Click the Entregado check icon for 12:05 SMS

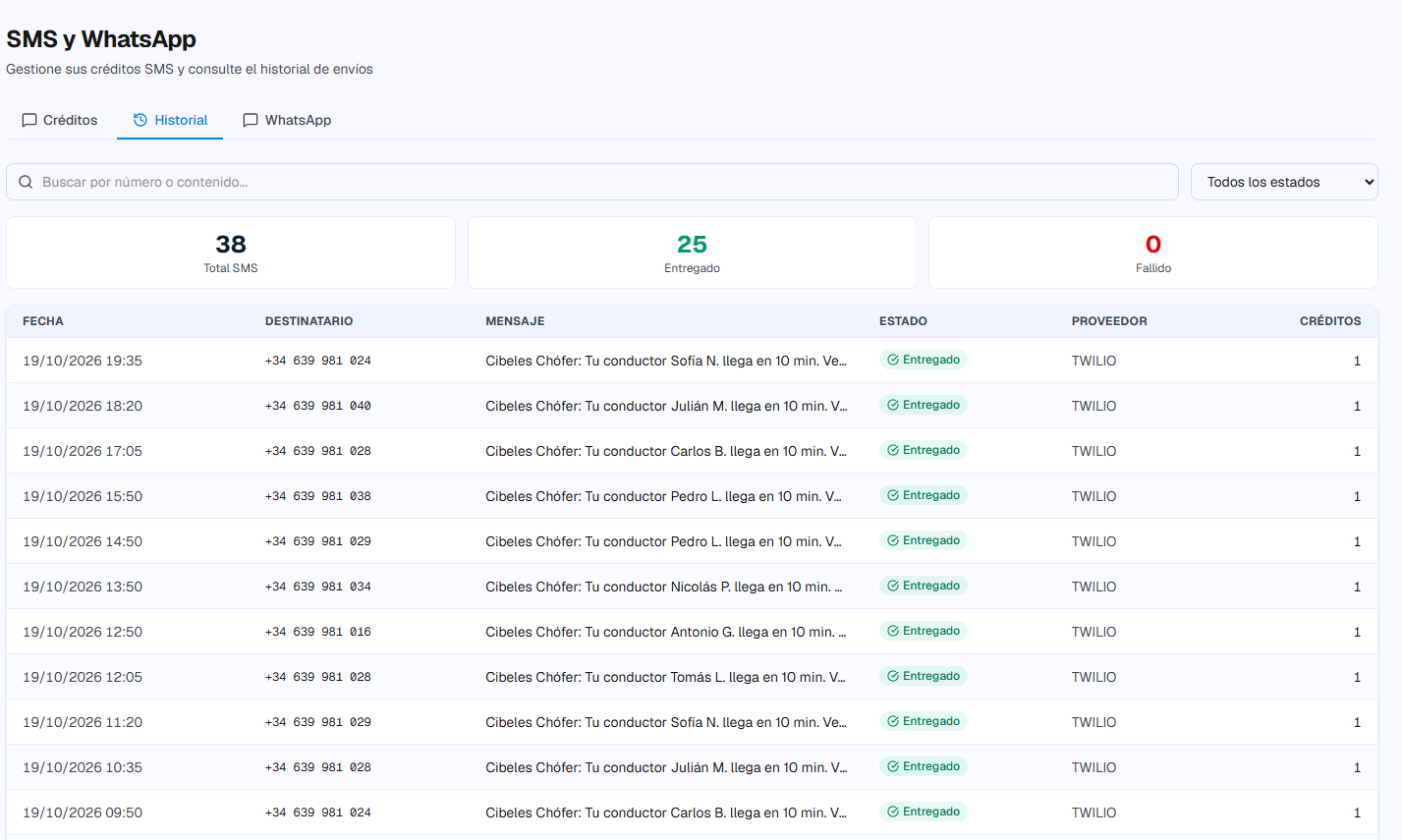coord(893,676)
